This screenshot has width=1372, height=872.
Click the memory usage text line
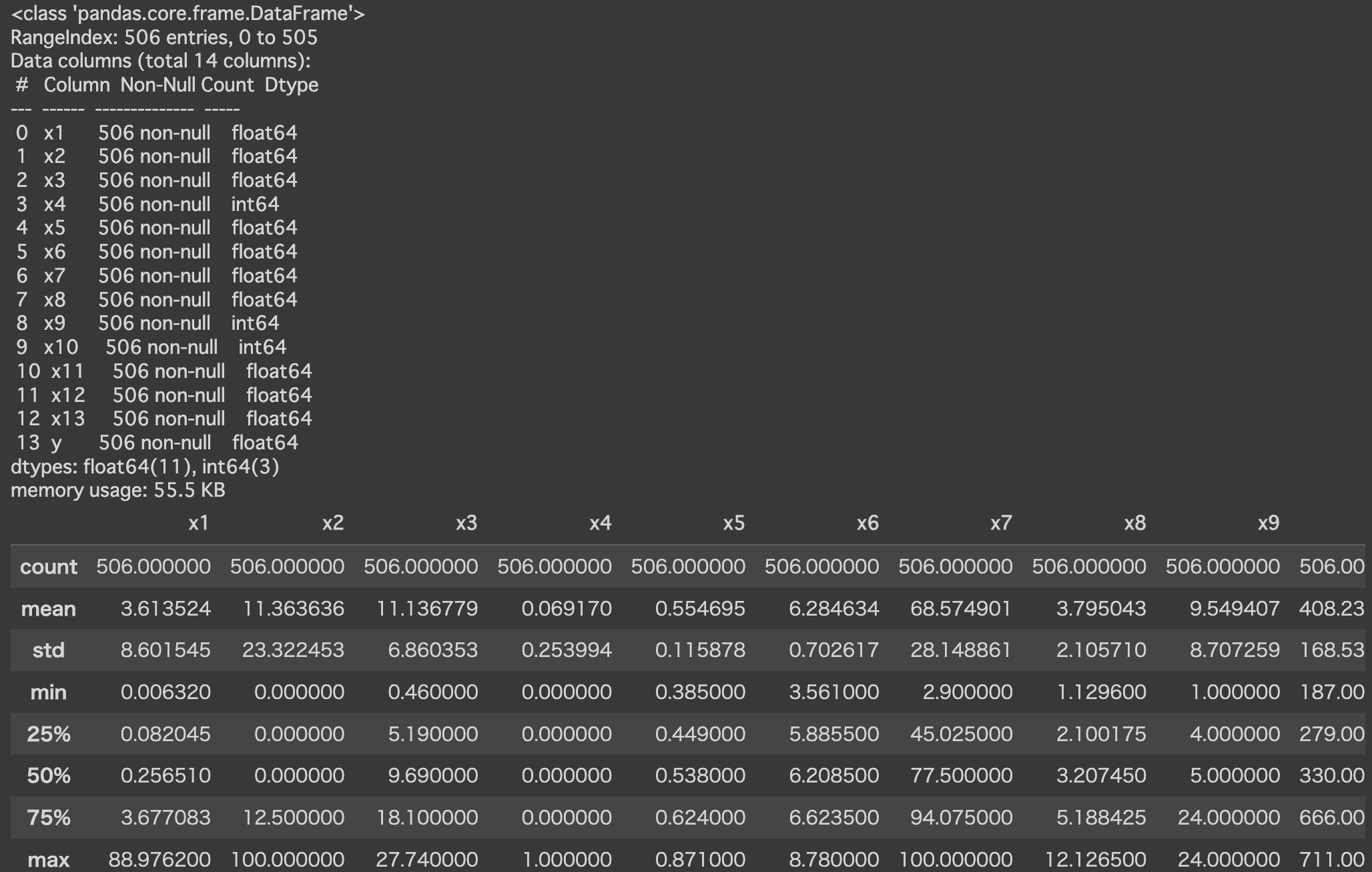[118, 490]
